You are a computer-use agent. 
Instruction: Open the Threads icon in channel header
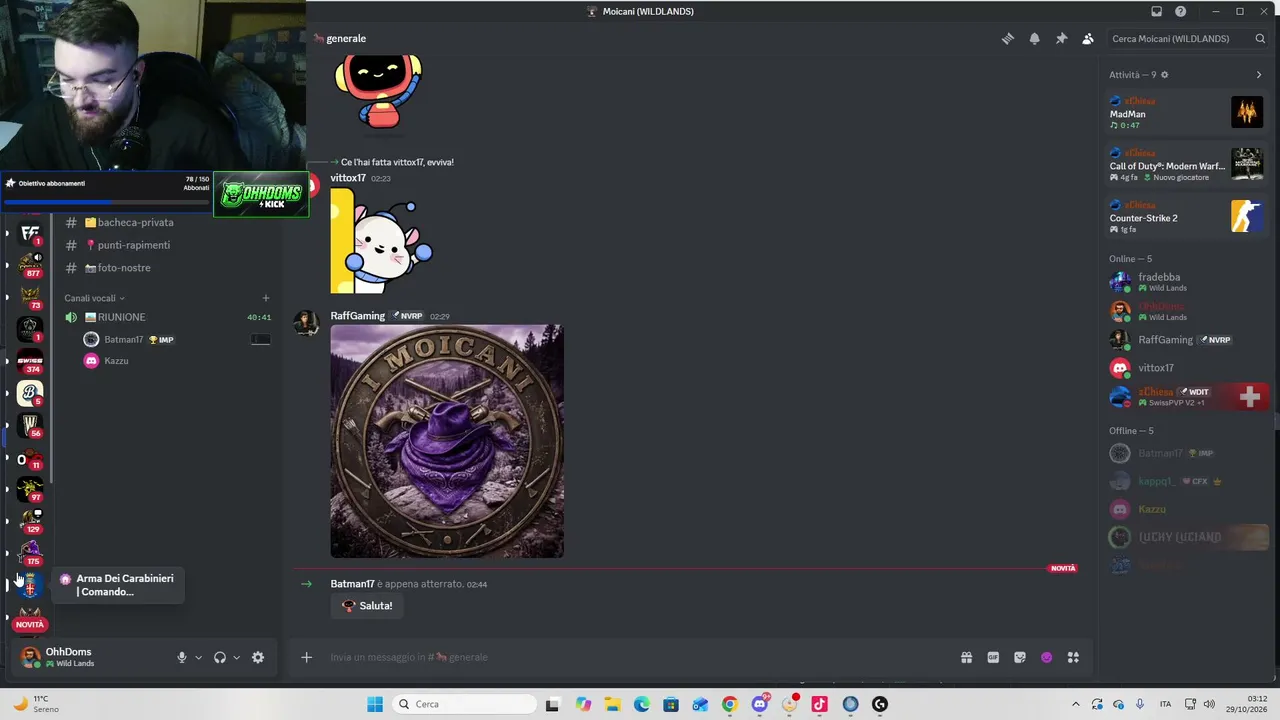point(1008,39)
